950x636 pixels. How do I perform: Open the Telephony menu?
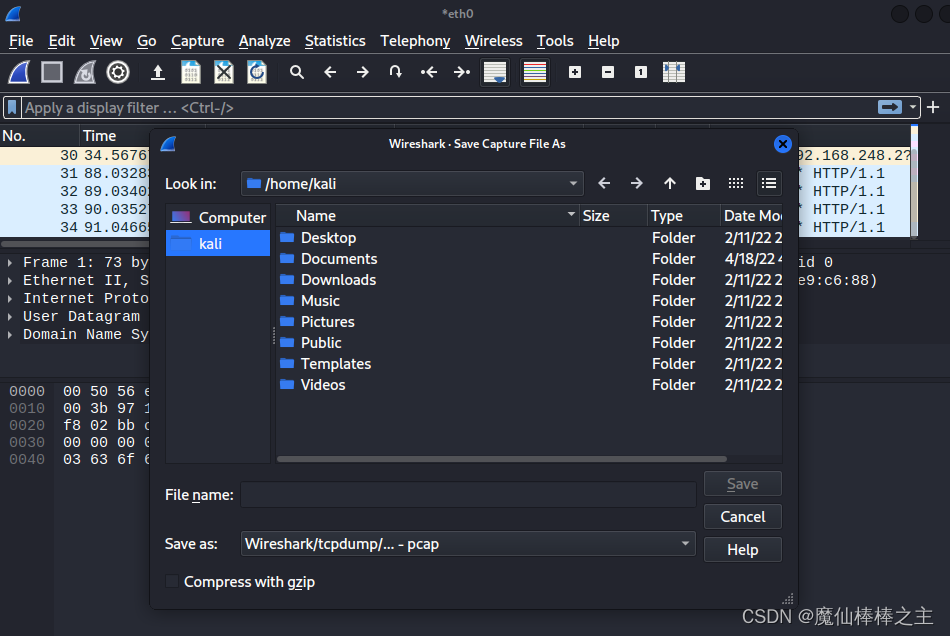(x=415, y=41)
